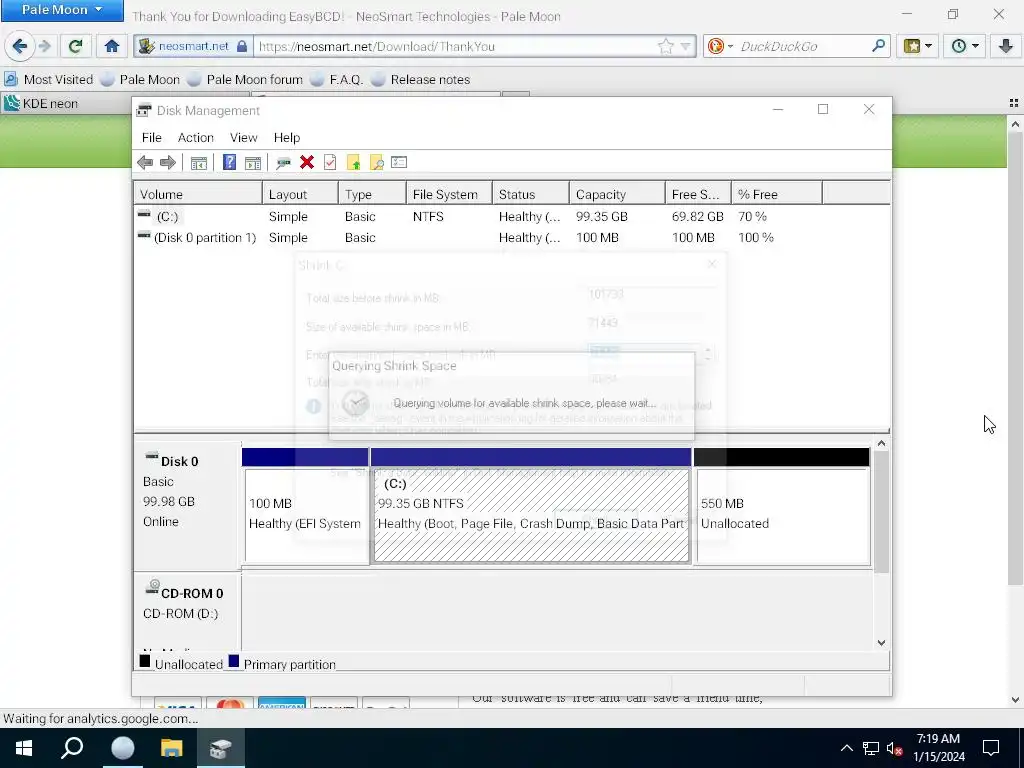The height and width of the screenshot is (768, 1024).
Task: Open the URL history dropdown arrow
Action: pos(685,46)
